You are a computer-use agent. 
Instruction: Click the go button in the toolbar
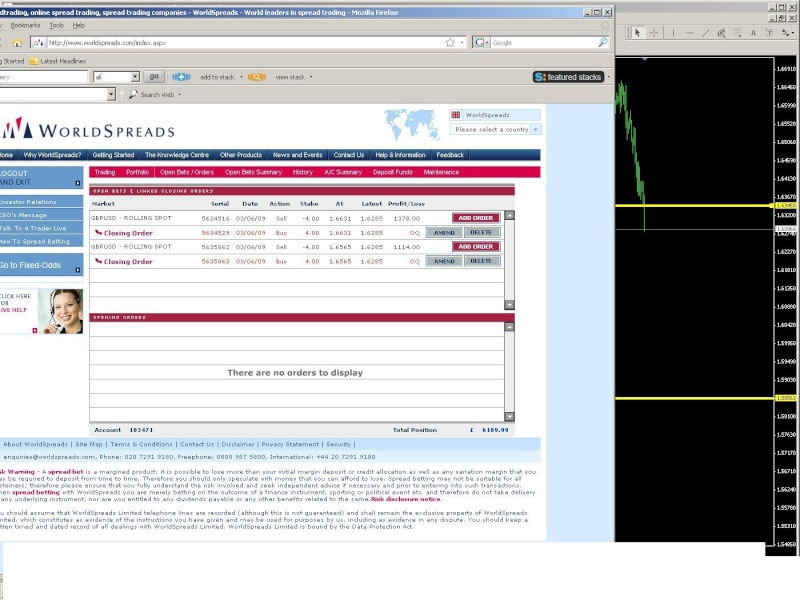(x=154, y=77)
